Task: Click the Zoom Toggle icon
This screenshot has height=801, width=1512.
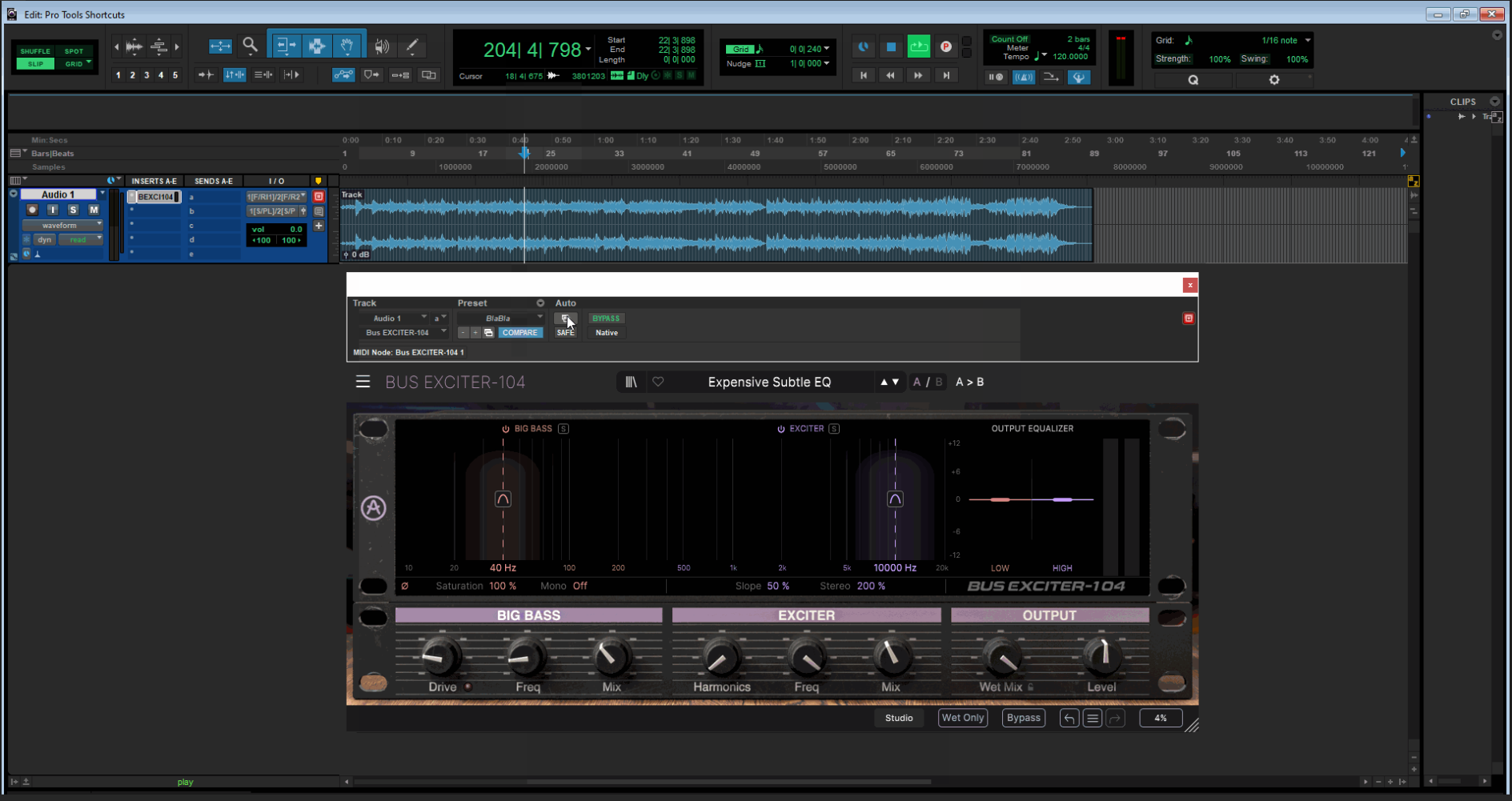Action: tap(220, 46)
